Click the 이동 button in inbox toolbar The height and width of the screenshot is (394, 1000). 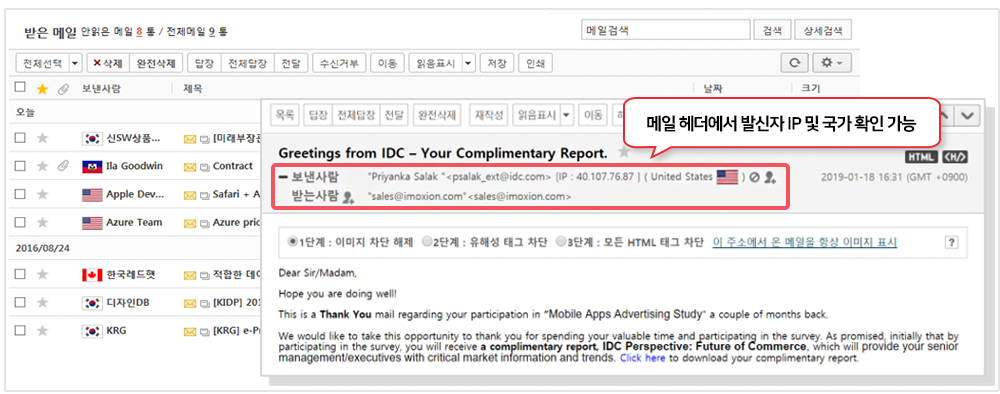pyautogui.click(x=387, y=63)
